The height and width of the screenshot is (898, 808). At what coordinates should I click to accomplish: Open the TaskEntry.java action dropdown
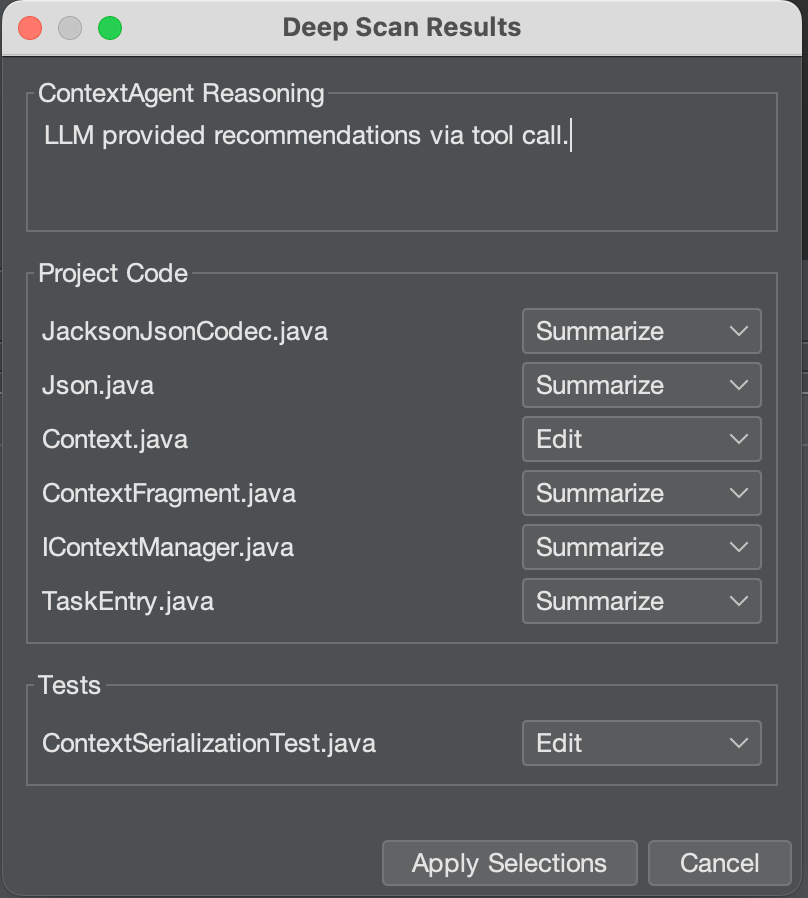(x=641, y=601)
